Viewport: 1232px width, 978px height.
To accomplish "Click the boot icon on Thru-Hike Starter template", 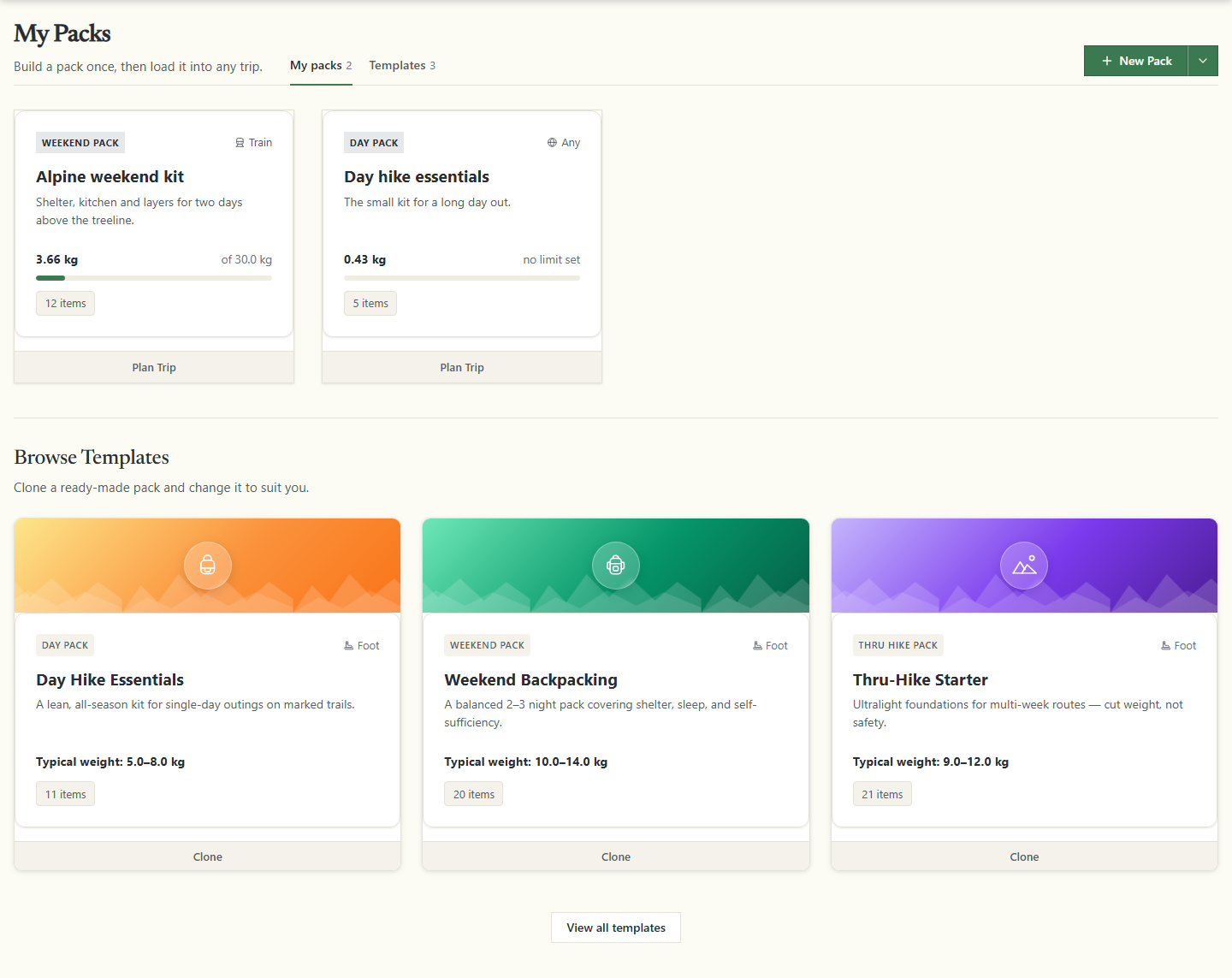I will pyautogui.click(x=1165, y=646).
